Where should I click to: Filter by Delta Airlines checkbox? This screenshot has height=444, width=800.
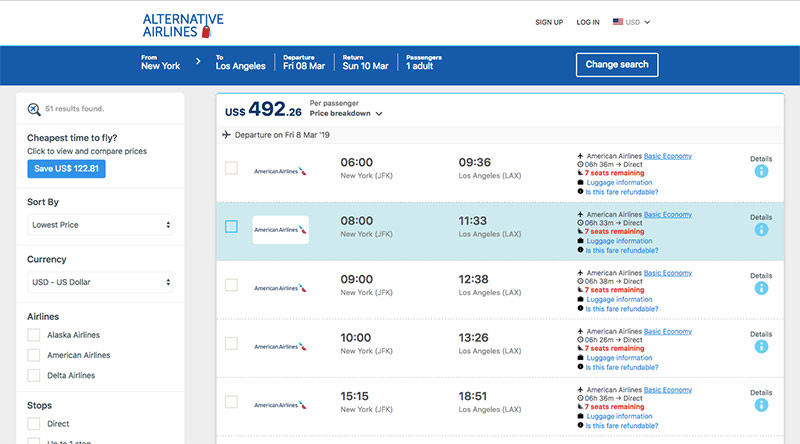(x=34, y=376)
